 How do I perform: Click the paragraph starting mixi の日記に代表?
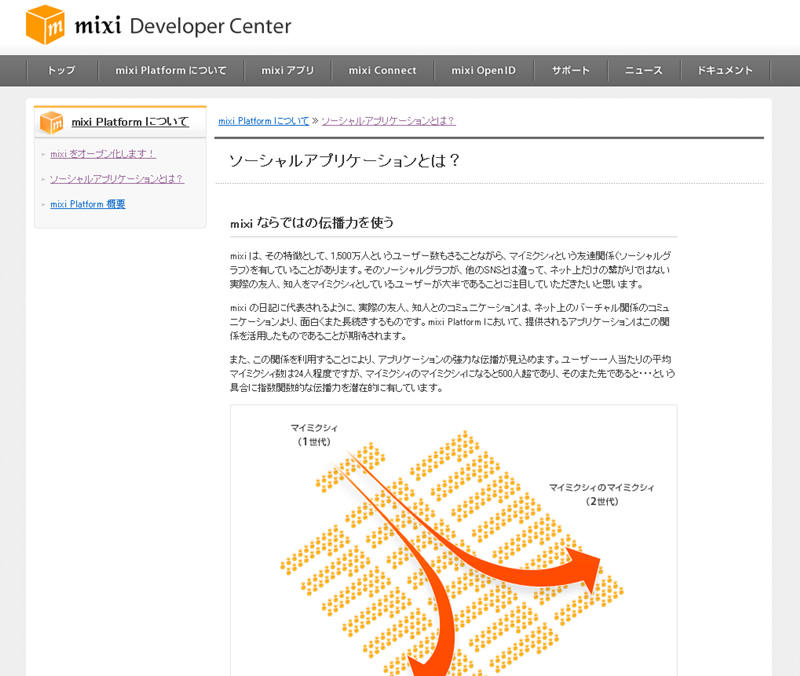pos(451,321)
